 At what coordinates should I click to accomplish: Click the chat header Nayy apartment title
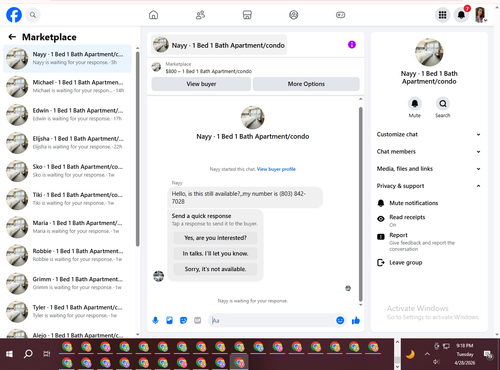(x=219, y=45)
